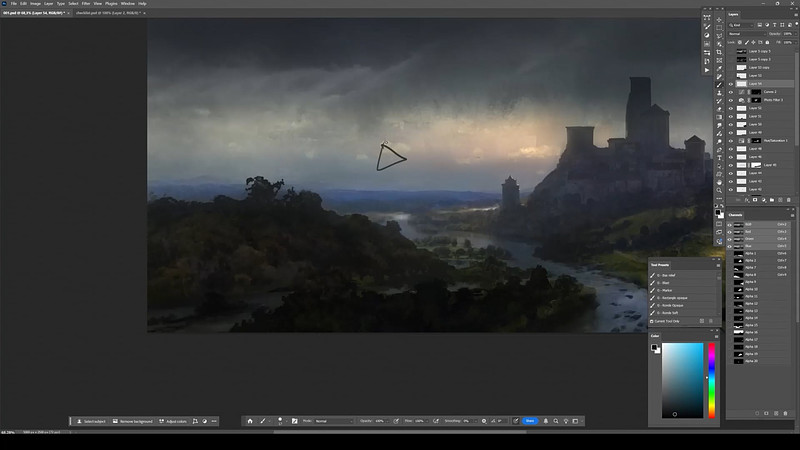Select the Alpha 1 channel thumbnail
This screenshot has width=800, height=450.
[738, 253]
